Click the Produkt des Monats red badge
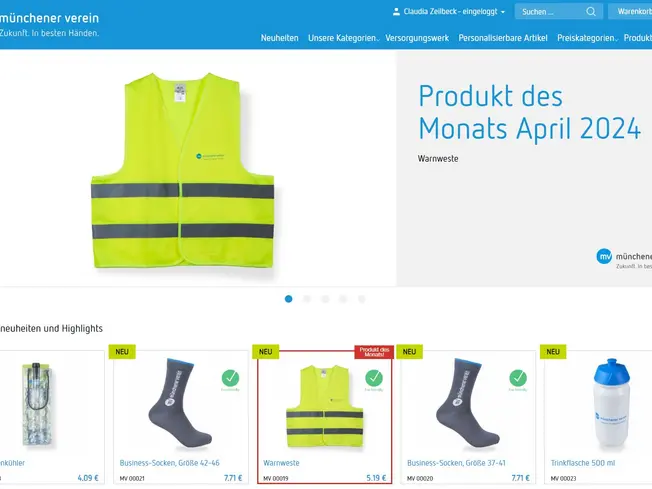This screenshot has height=489, width=652. (x=374, y=352)
